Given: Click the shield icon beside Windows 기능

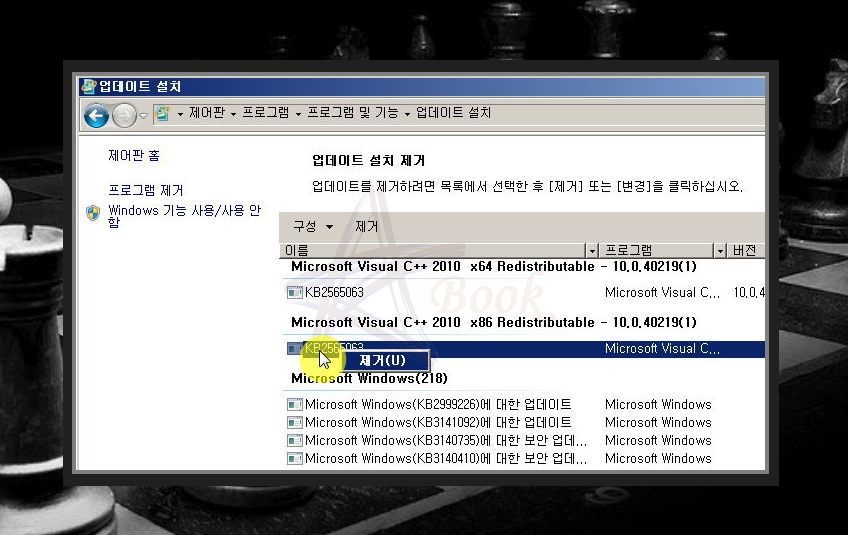Looking at the screenshot, I should coord(93,213).
